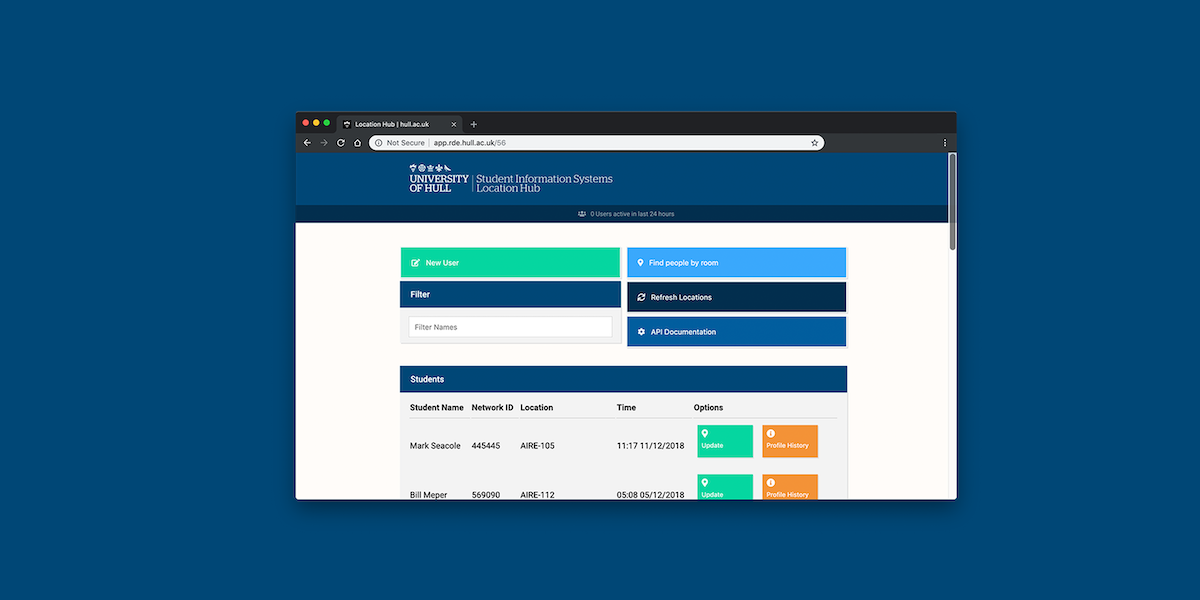Open the Chrome three-dot menu
1200x600 pixels.
pos(945,143)
